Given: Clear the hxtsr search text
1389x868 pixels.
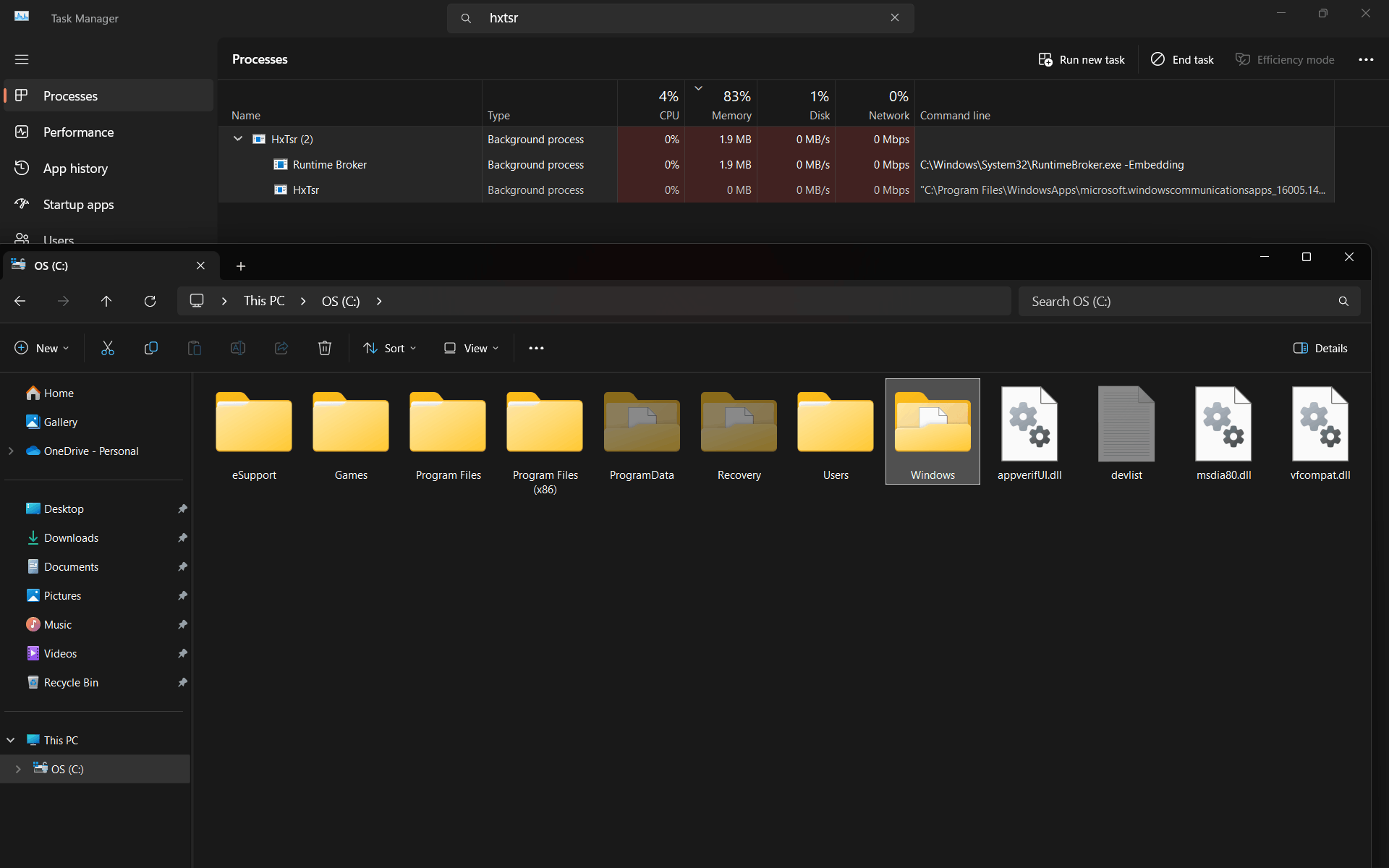Looking at the screenshot, I should (895, 18).
